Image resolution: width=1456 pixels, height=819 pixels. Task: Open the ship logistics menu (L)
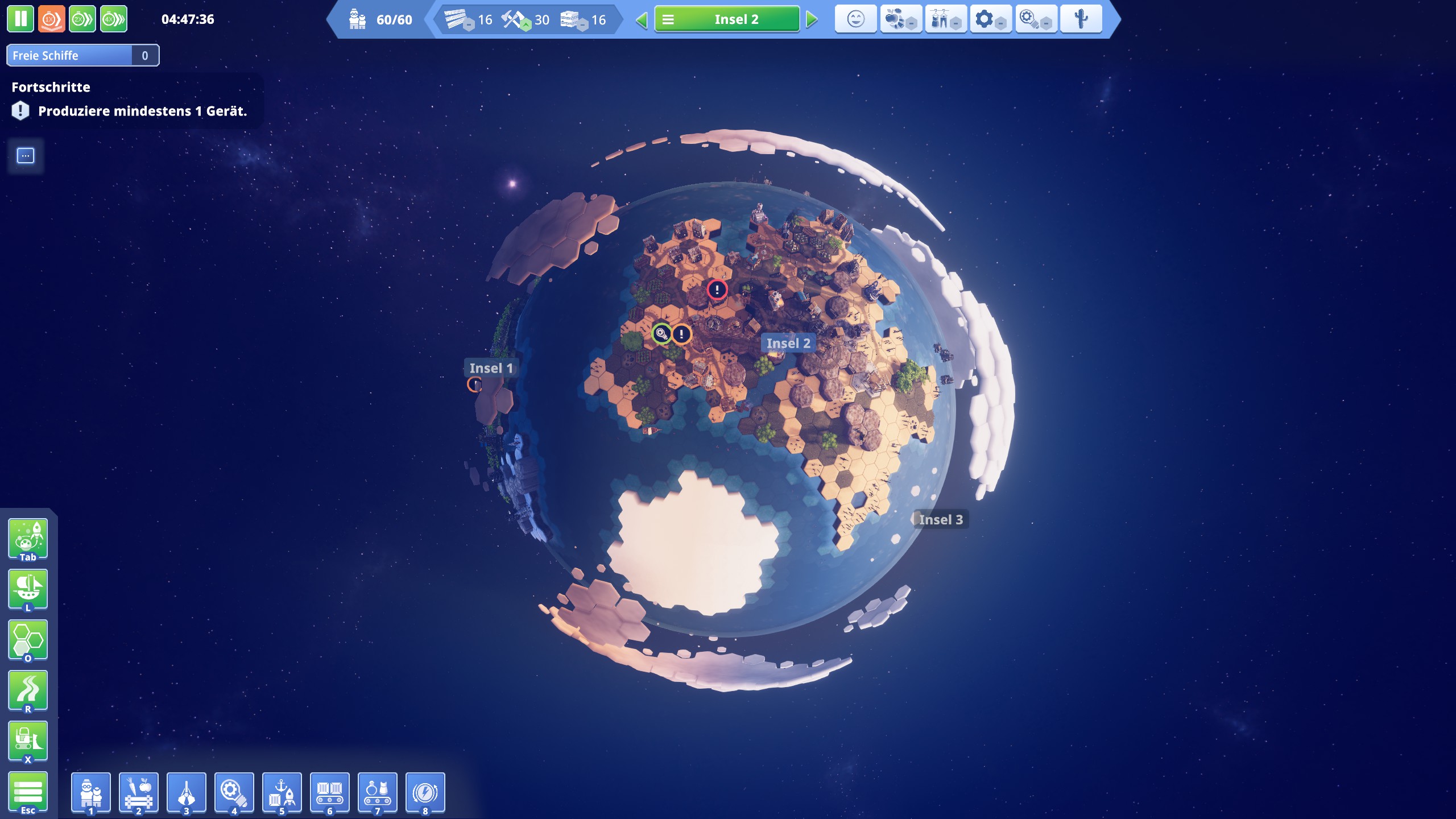(28, 590)
